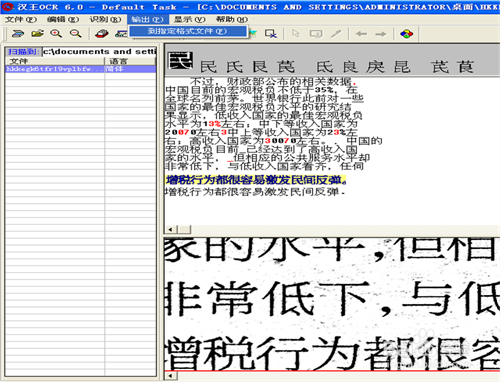Open image file via folder icon

point(37,34)
